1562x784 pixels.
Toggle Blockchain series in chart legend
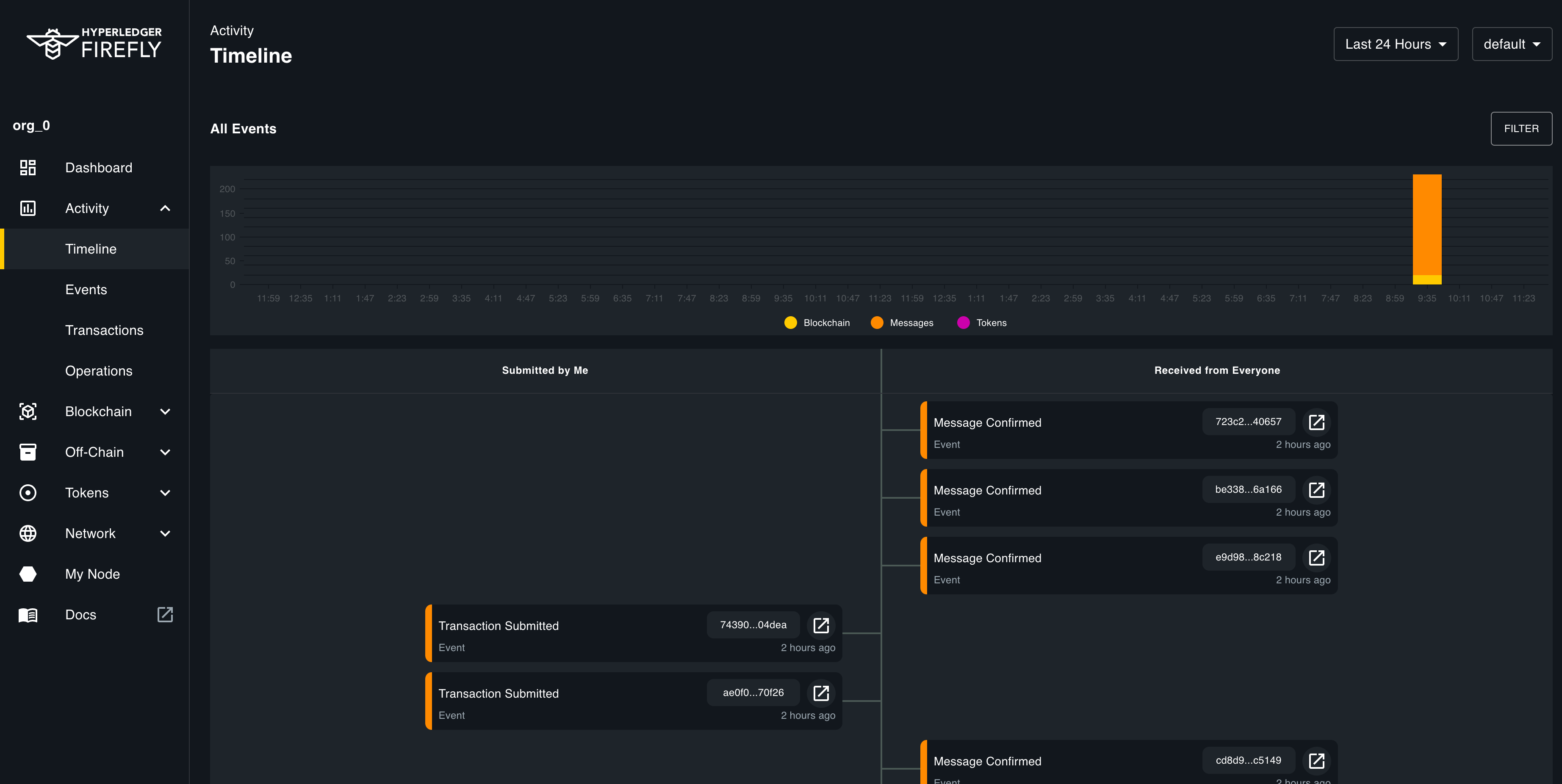[817, 323]
